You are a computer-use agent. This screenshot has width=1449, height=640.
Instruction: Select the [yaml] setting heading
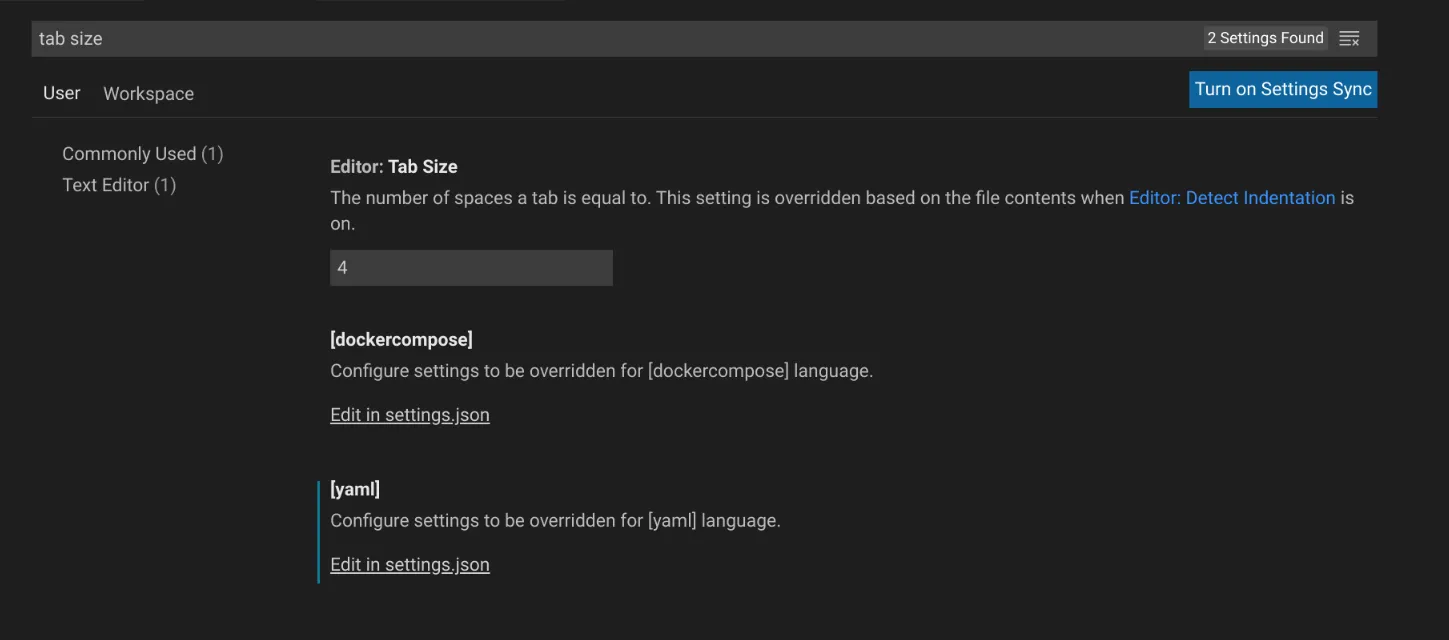[355, 490]
